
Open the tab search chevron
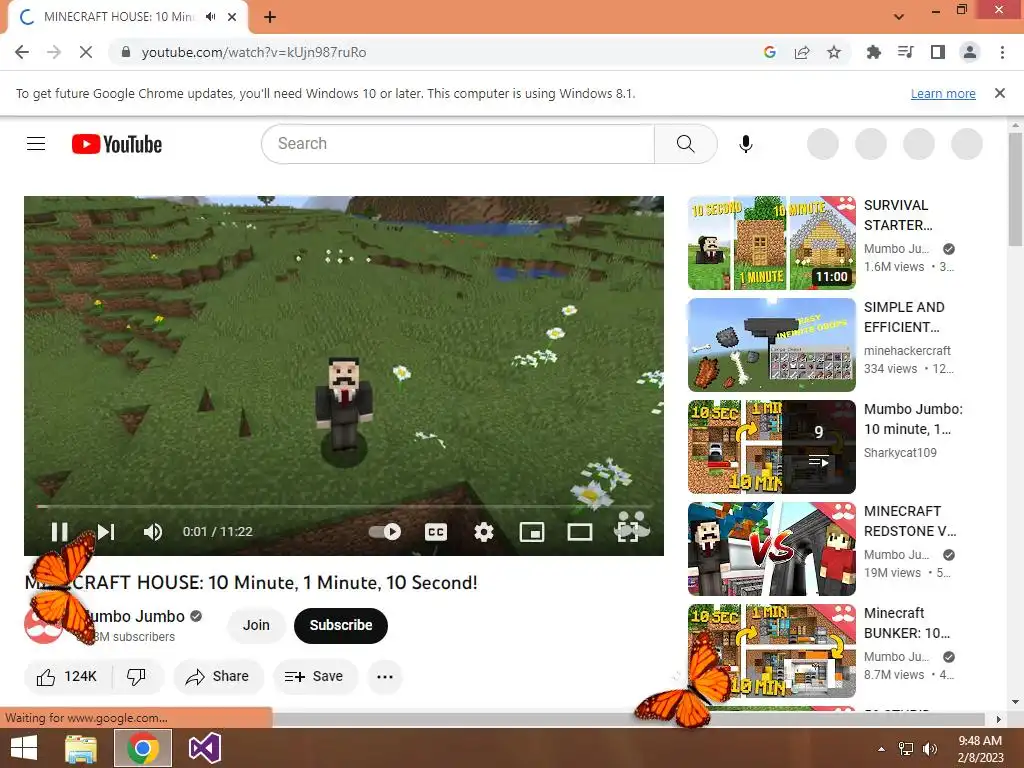pos(899,17)
